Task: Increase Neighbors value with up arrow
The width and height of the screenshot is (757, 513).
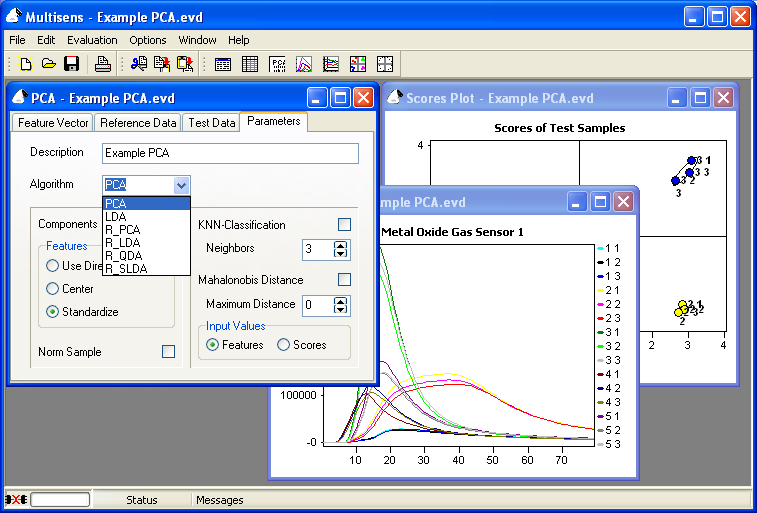Action: (x=341, y=244)
